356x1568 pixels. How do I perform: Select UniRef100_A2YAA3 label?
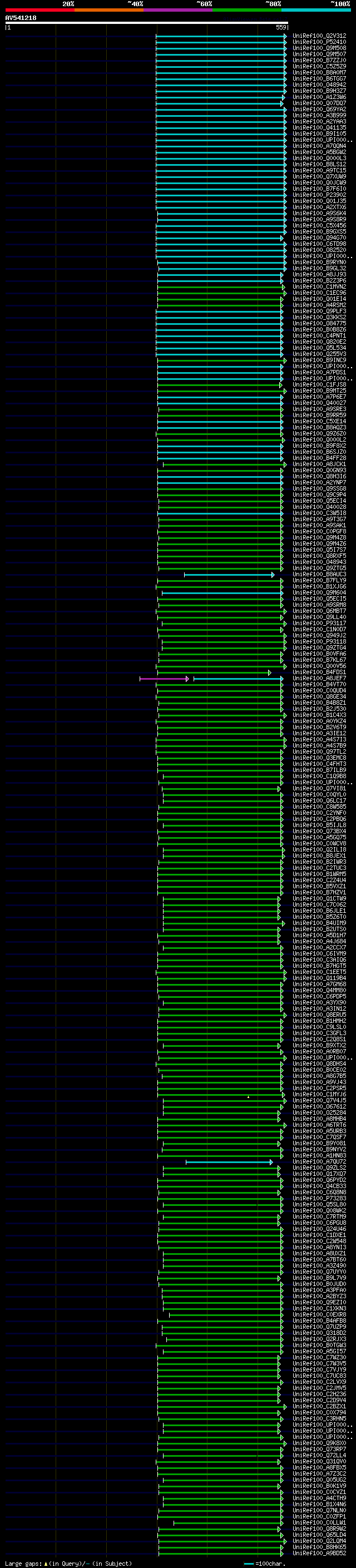click(319, 121)
